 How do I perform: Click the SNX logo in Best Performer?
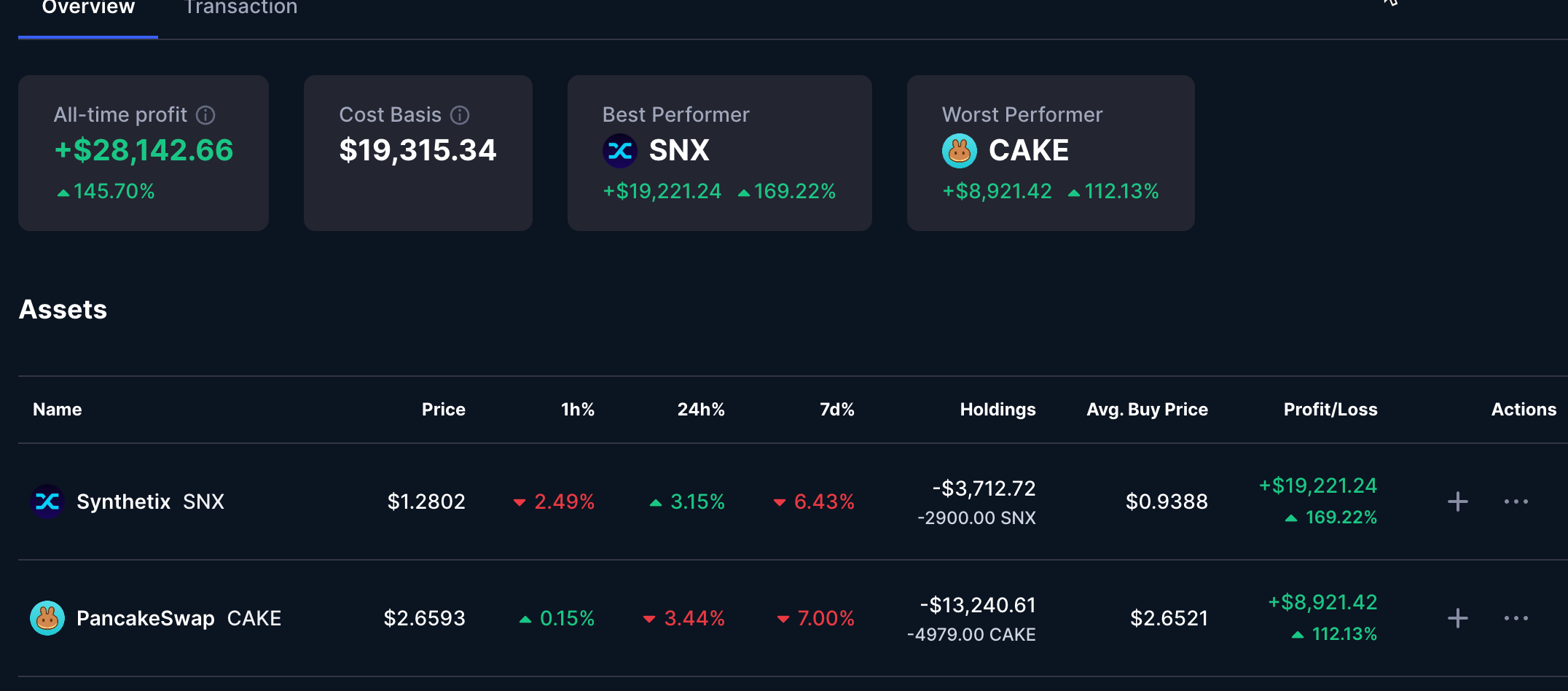click(x=620, y=151)
